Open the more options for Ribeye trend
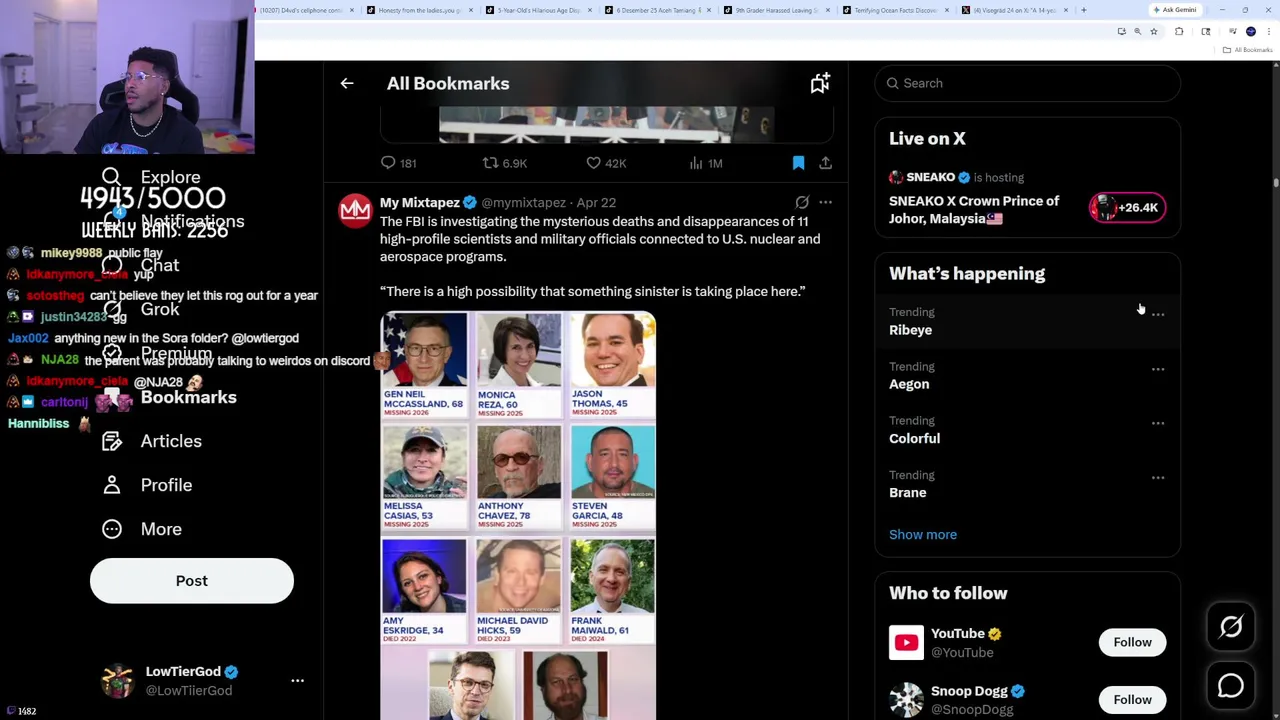The image size is (1280, 720). pyautogui.click(x=1158, y=315)
